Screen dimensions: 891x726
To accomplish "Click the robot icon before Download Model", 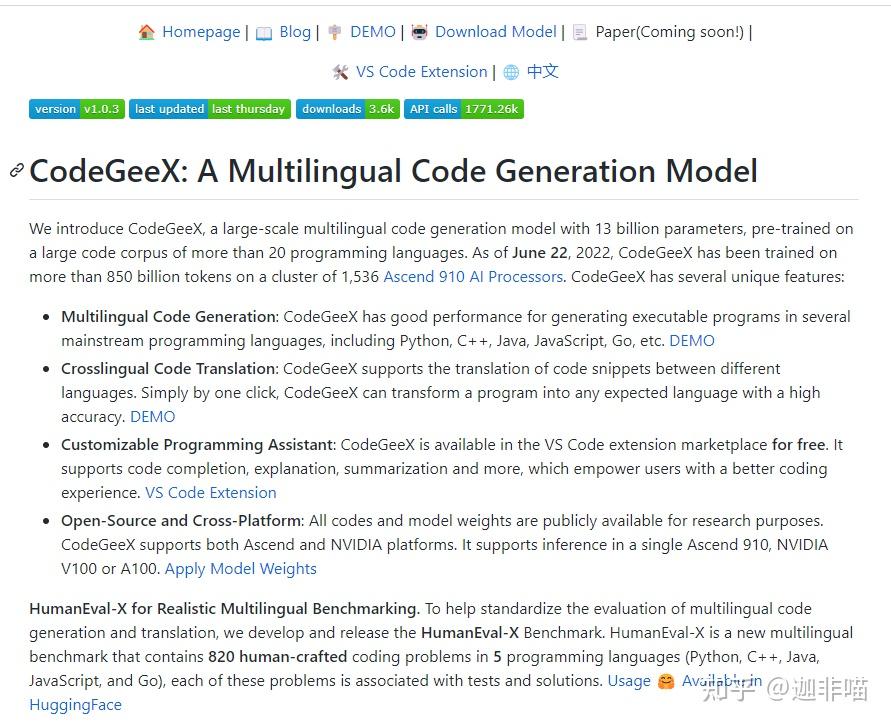I will tap(420, 31).
